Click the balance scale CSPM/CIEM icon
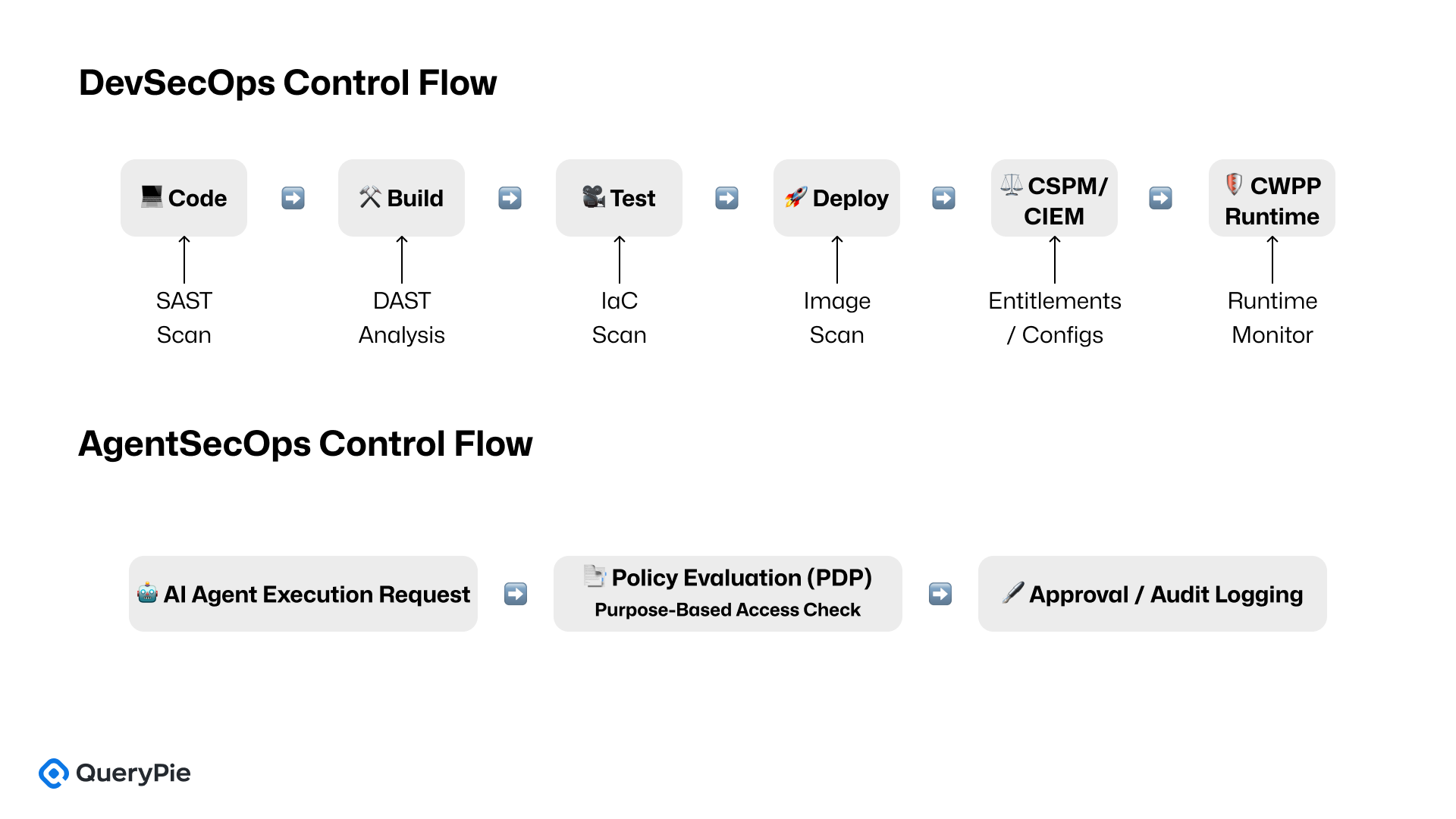The height and width of the screenshot is (819, 1456). click(1011, 185)
